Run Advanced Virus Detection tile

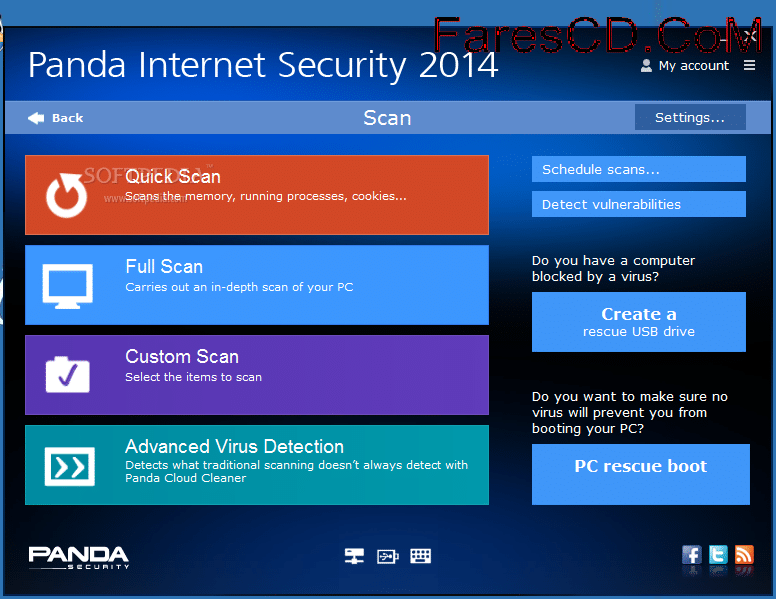[257, 465]
